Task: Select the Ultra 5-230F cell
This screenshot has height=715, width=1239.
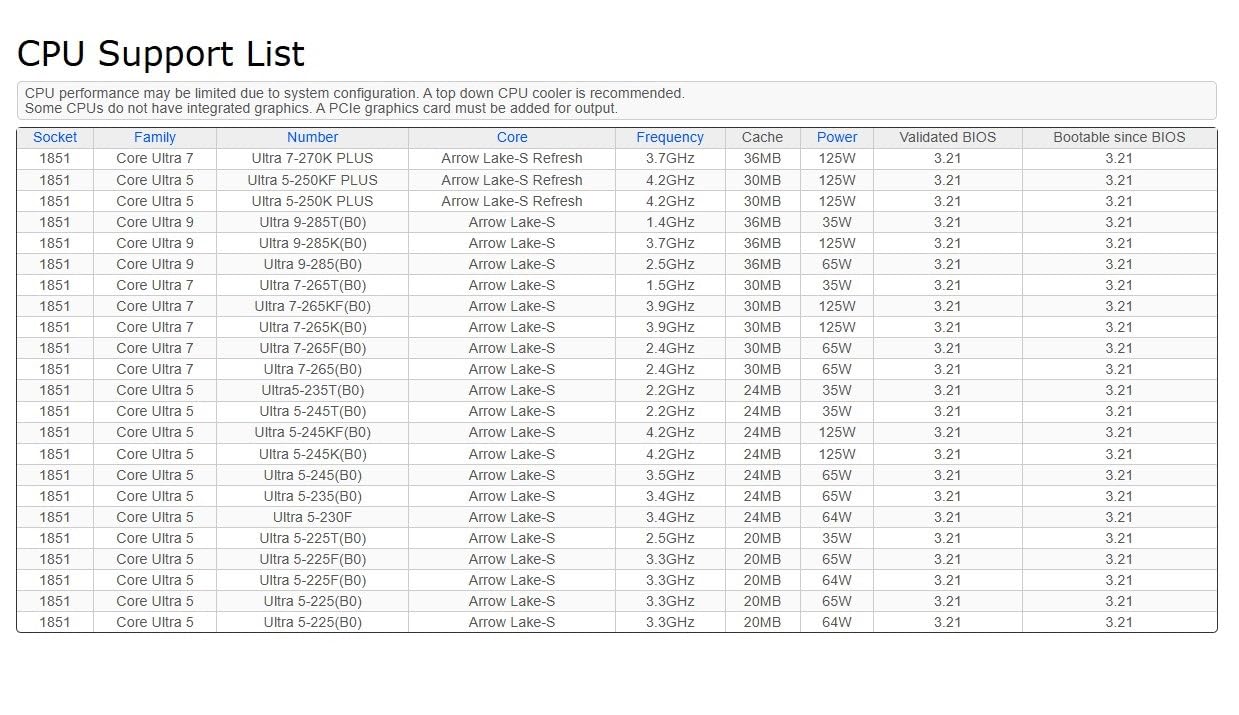Action: [312, 517]
